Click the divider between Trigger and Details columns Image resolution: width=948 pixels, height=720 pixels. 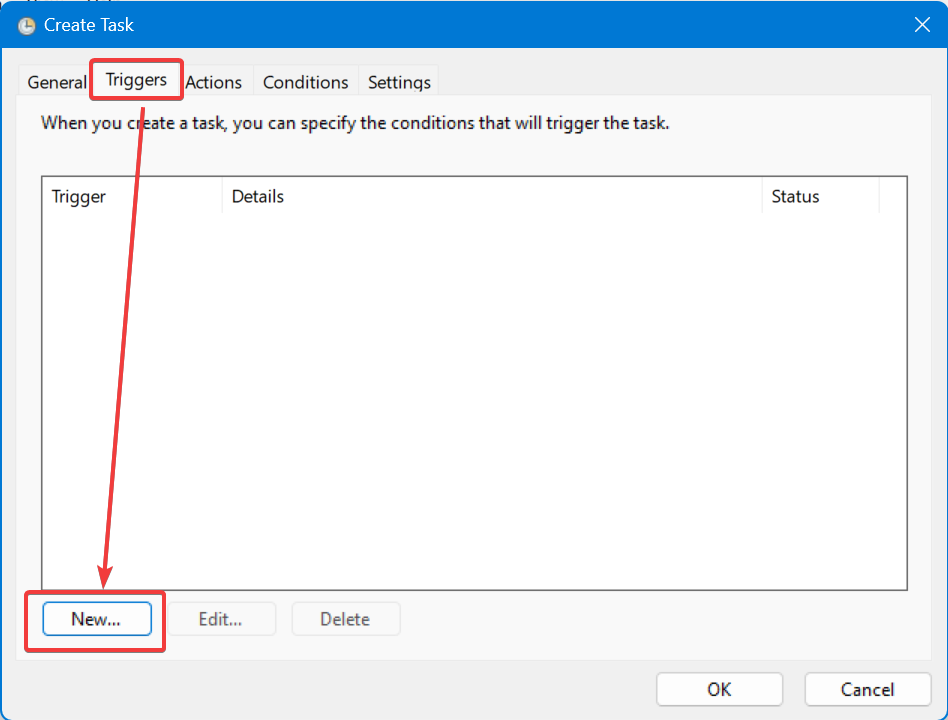[x=222, y=197]
